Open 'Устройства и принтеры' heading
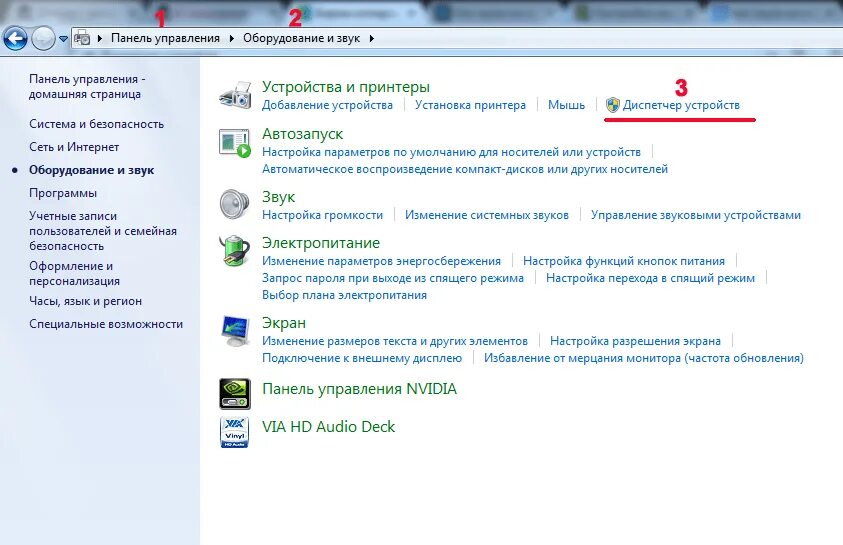This screenshot has height=545, width=843. click(346, 87)
